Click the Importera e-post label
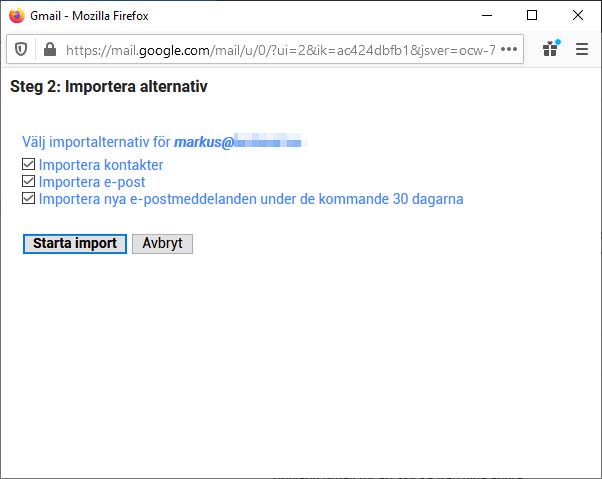Viewport: 602px width, 479px height. click(x=92, y=182)
